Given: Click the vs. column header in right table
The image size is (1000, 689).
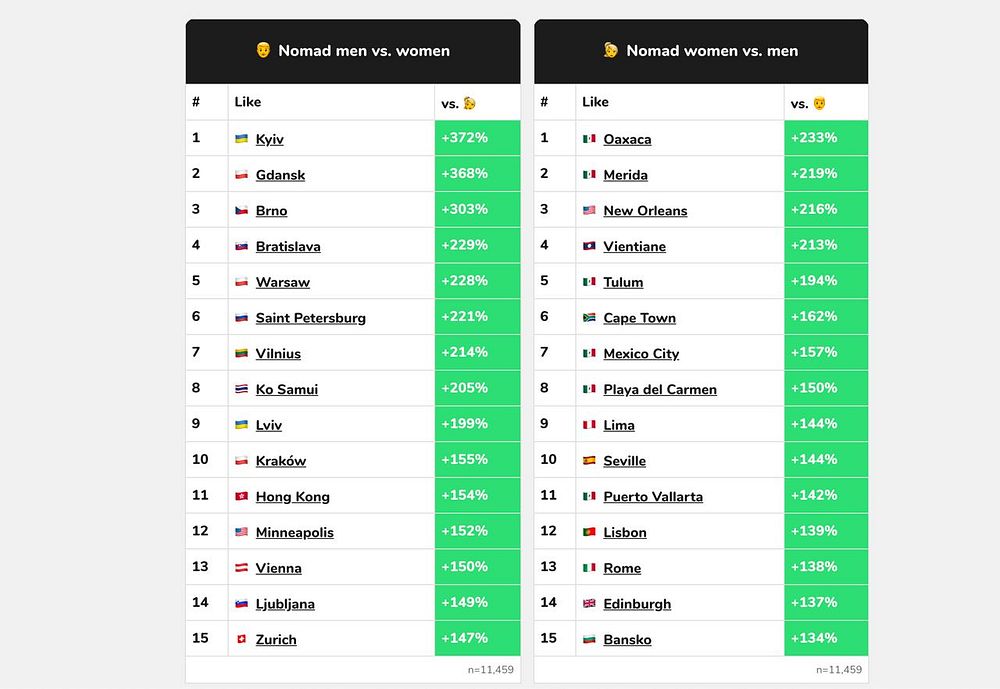Looking at the screenshot, I should click(808, 103).
